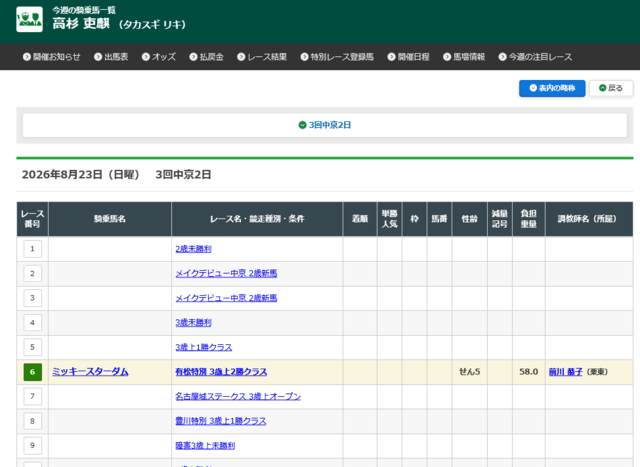Jump to 3回中京2日 anchor link
This screenshot has height=467, width=640.
[325, 125]
